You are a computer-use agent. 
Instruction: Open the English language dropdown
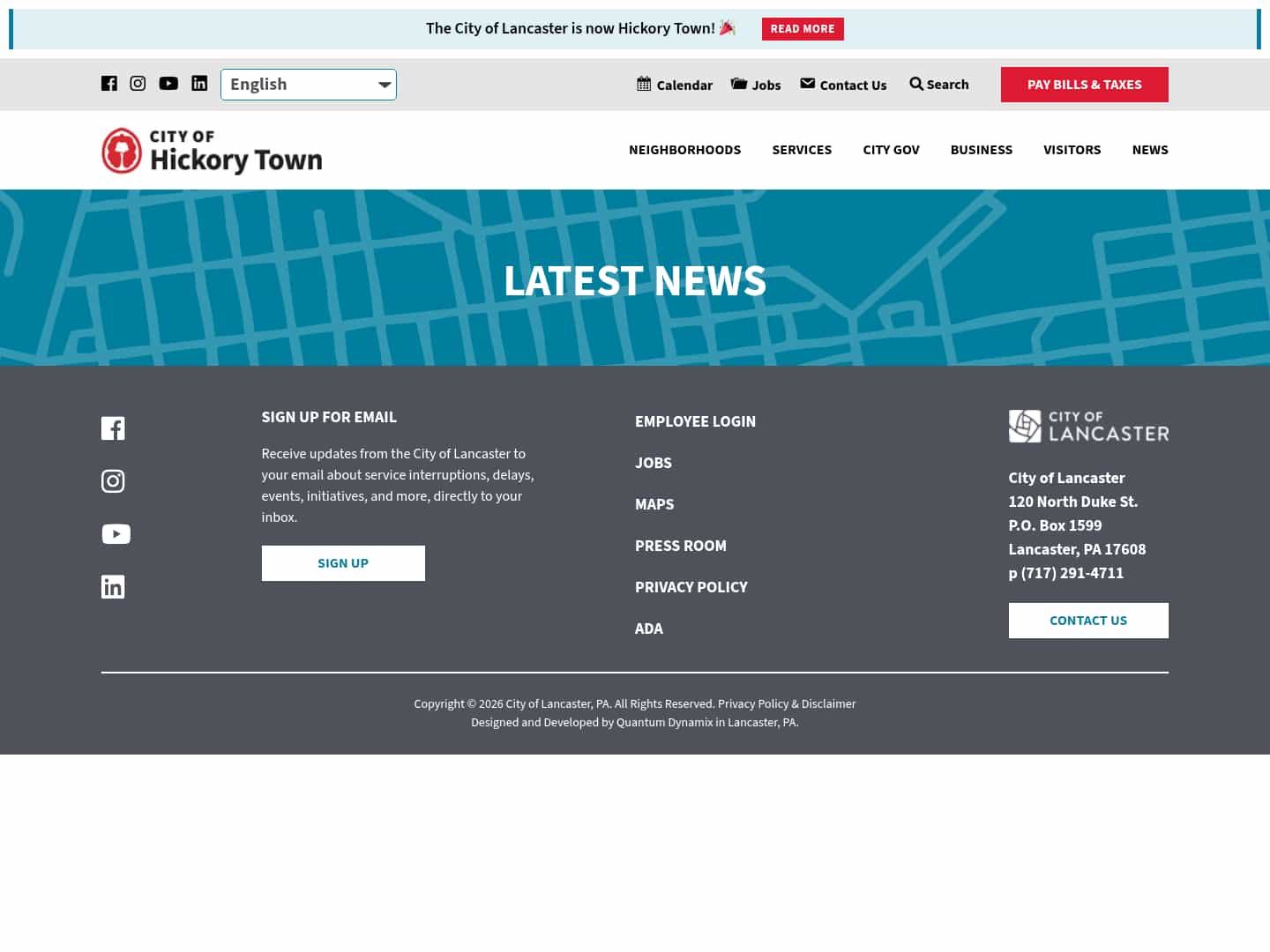(x=308, y=84)
